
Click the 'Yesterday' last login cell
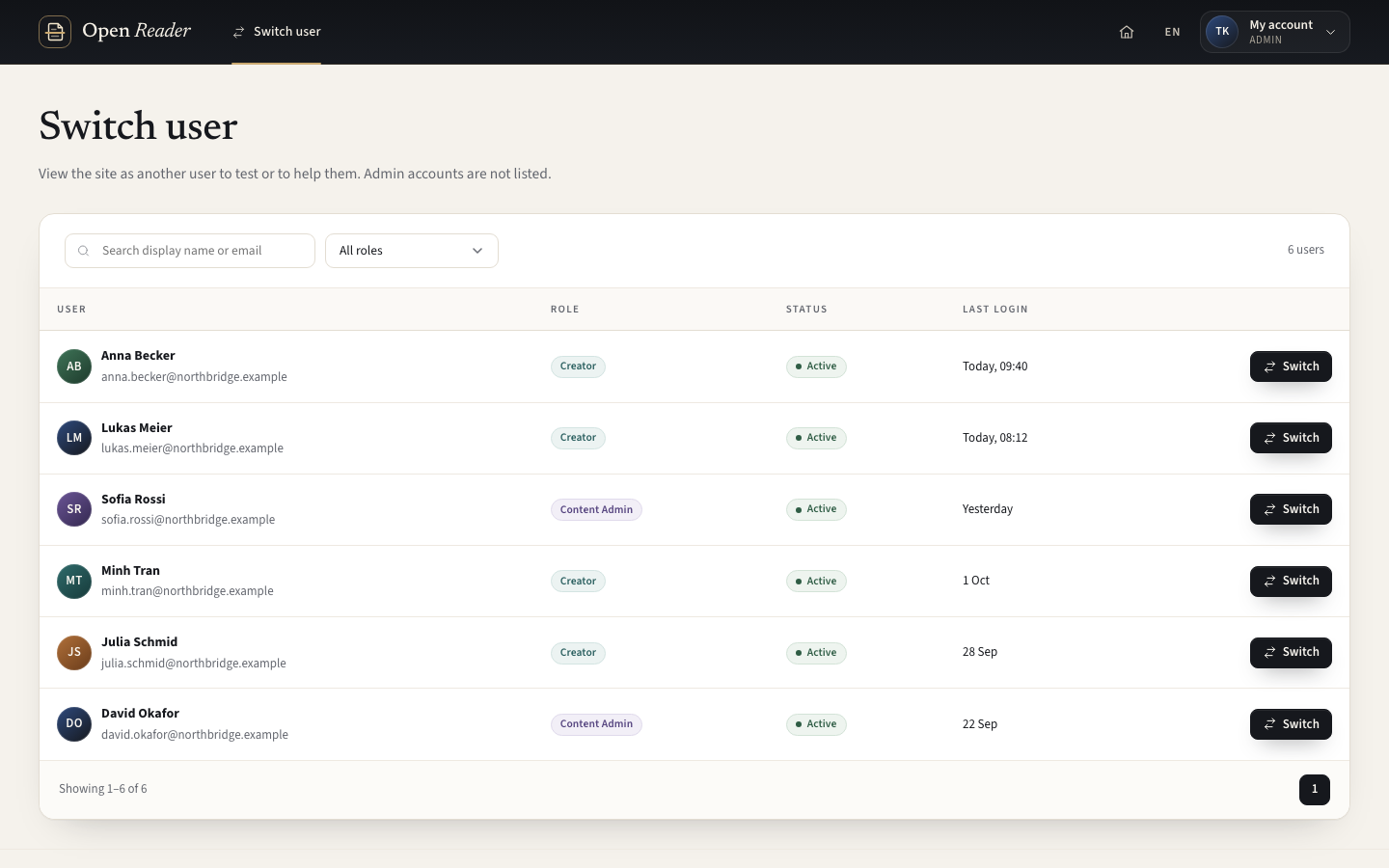point(988,509)
